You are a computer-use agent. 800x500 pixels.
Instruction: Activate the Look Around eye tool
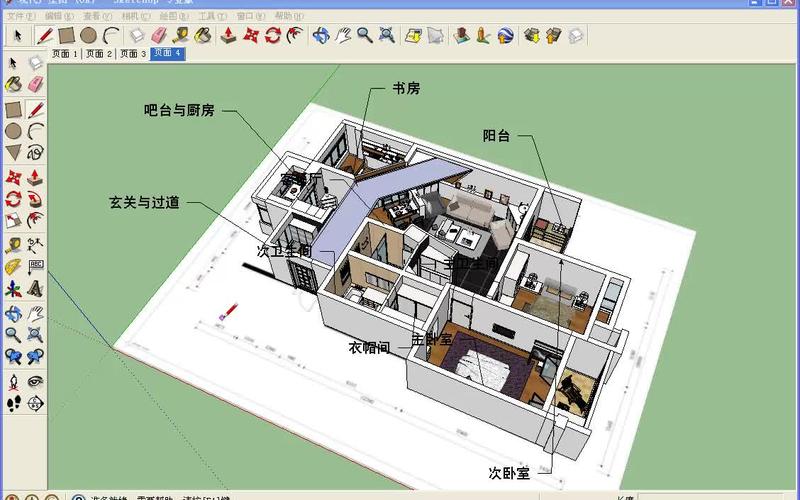[35, 382]
